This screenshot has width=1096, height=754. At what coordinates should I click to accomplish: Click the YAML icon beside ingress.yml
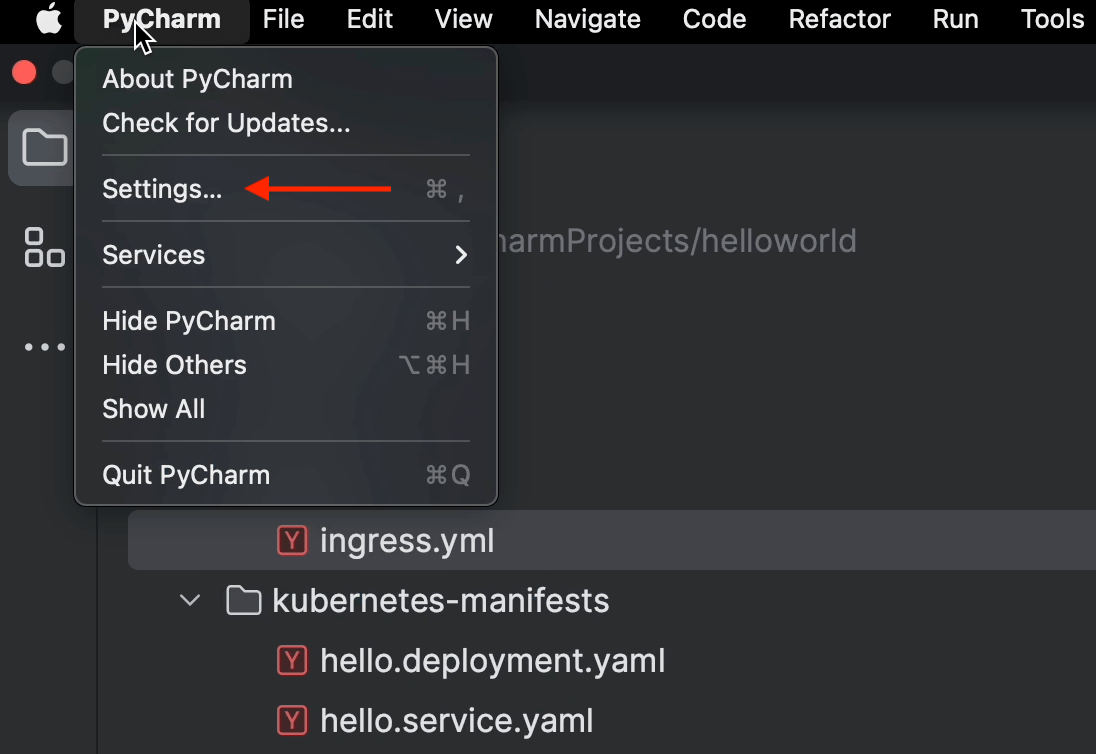coord(291,541)
